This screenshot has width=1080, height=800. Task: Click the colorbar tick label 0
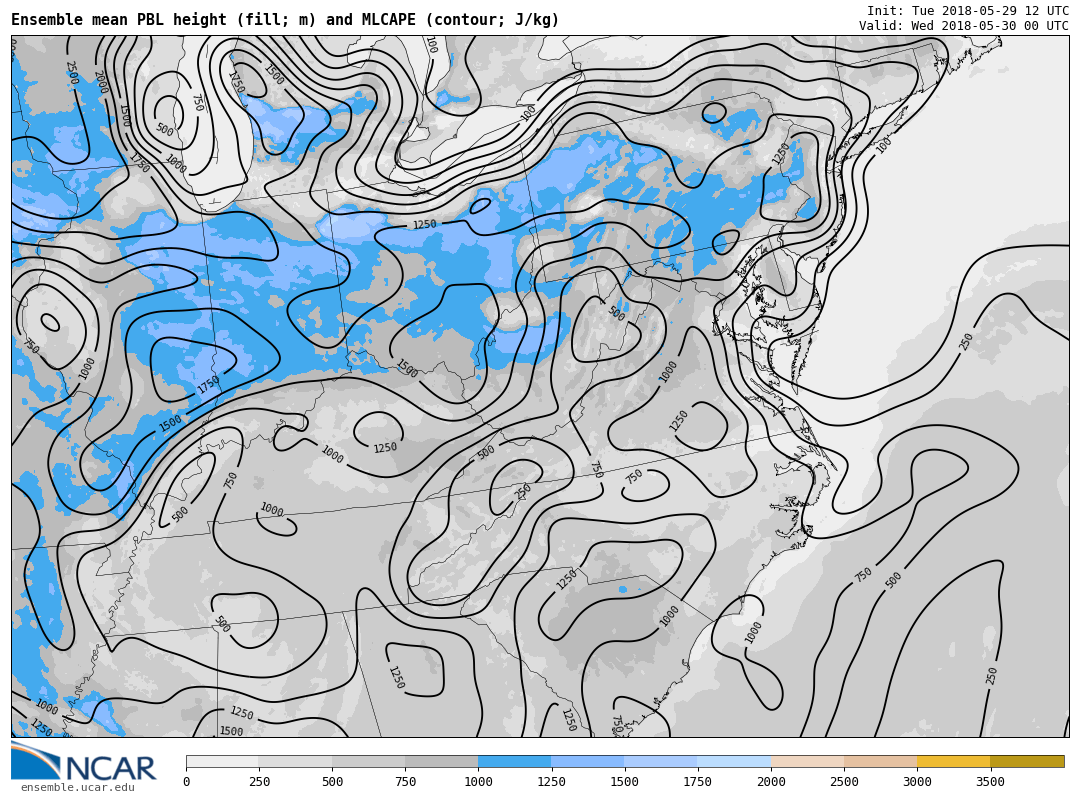(187, 782)
